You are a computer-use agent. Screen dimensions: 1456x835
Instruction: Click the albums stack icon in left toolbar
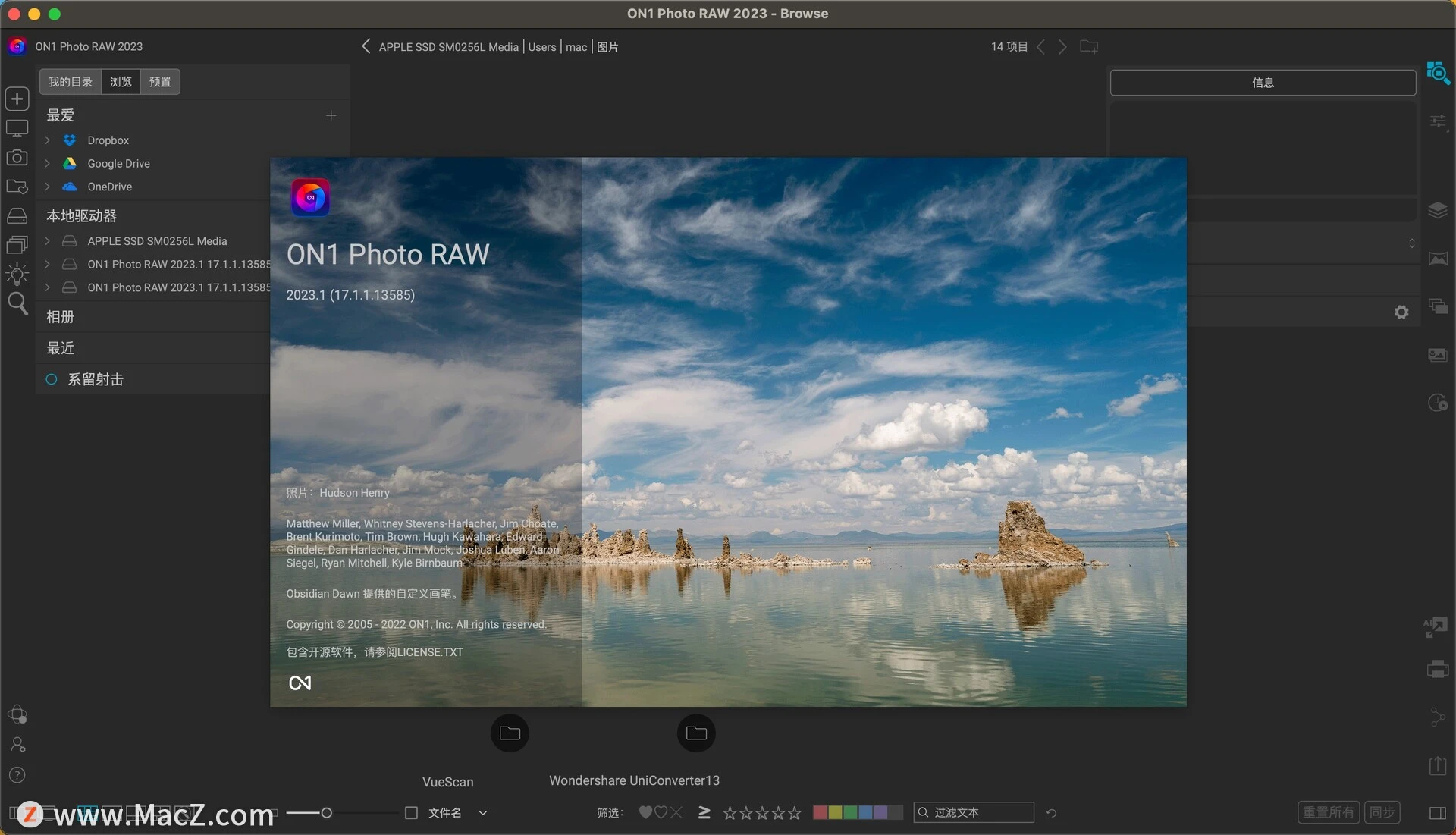pos(17,244)
